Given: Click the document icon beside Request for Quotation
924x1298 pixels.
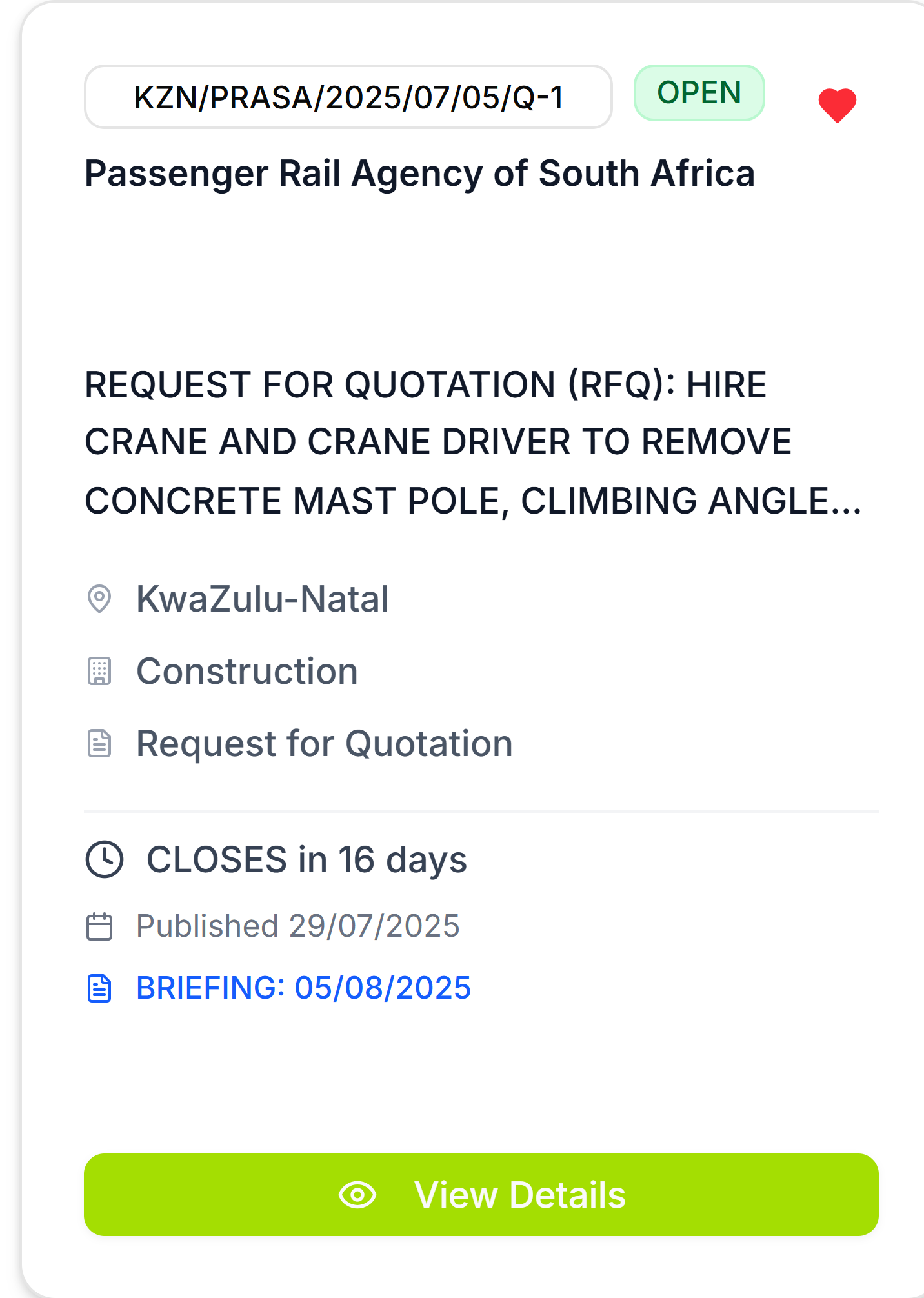Looking at the screenshot, I should (99, 743).
